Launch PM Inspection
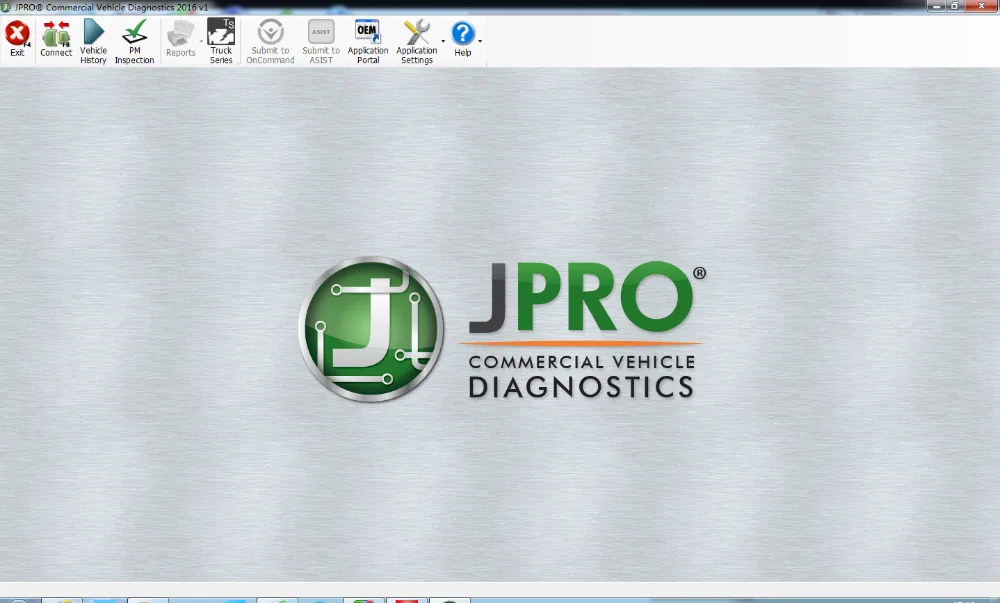Viewport: 1000px width, 603px height. coord(135,41)
